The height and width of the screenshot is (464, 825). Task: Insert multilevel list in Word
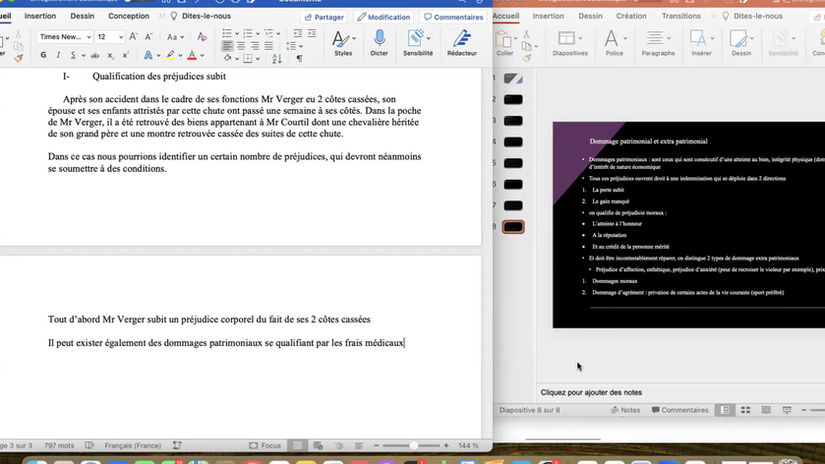(269, 33)
